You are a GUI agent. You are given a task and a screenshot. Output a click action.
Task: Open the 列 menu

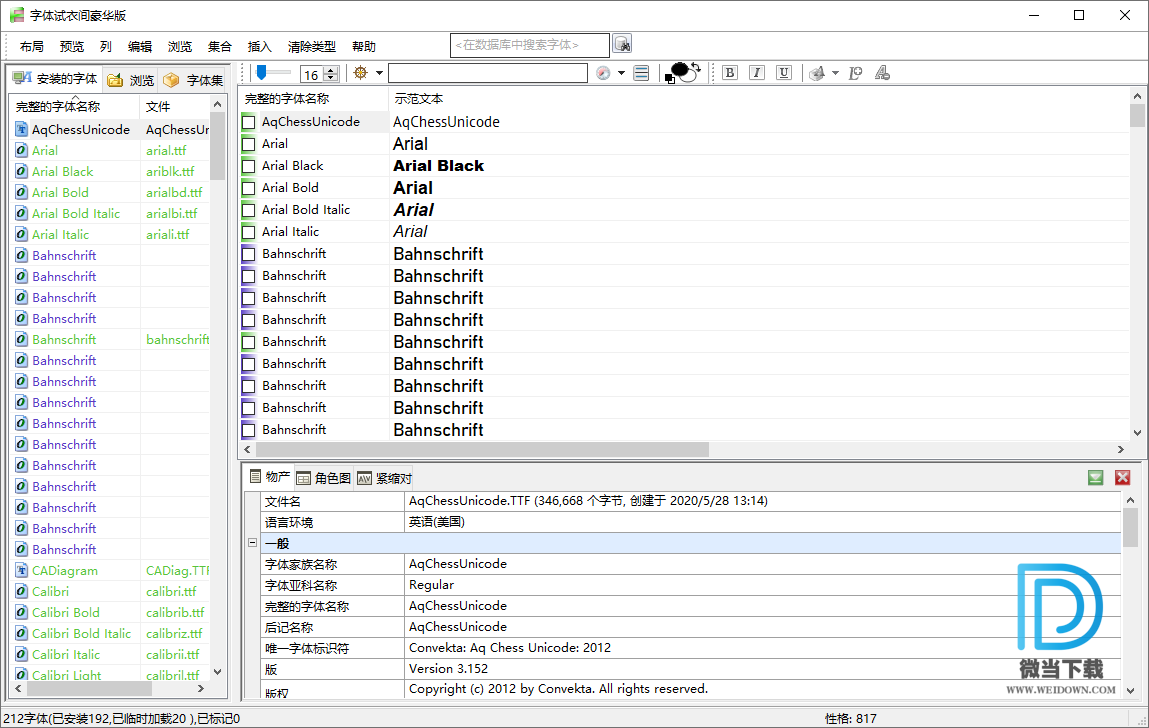pyautogui.click(x=106, y=46)
